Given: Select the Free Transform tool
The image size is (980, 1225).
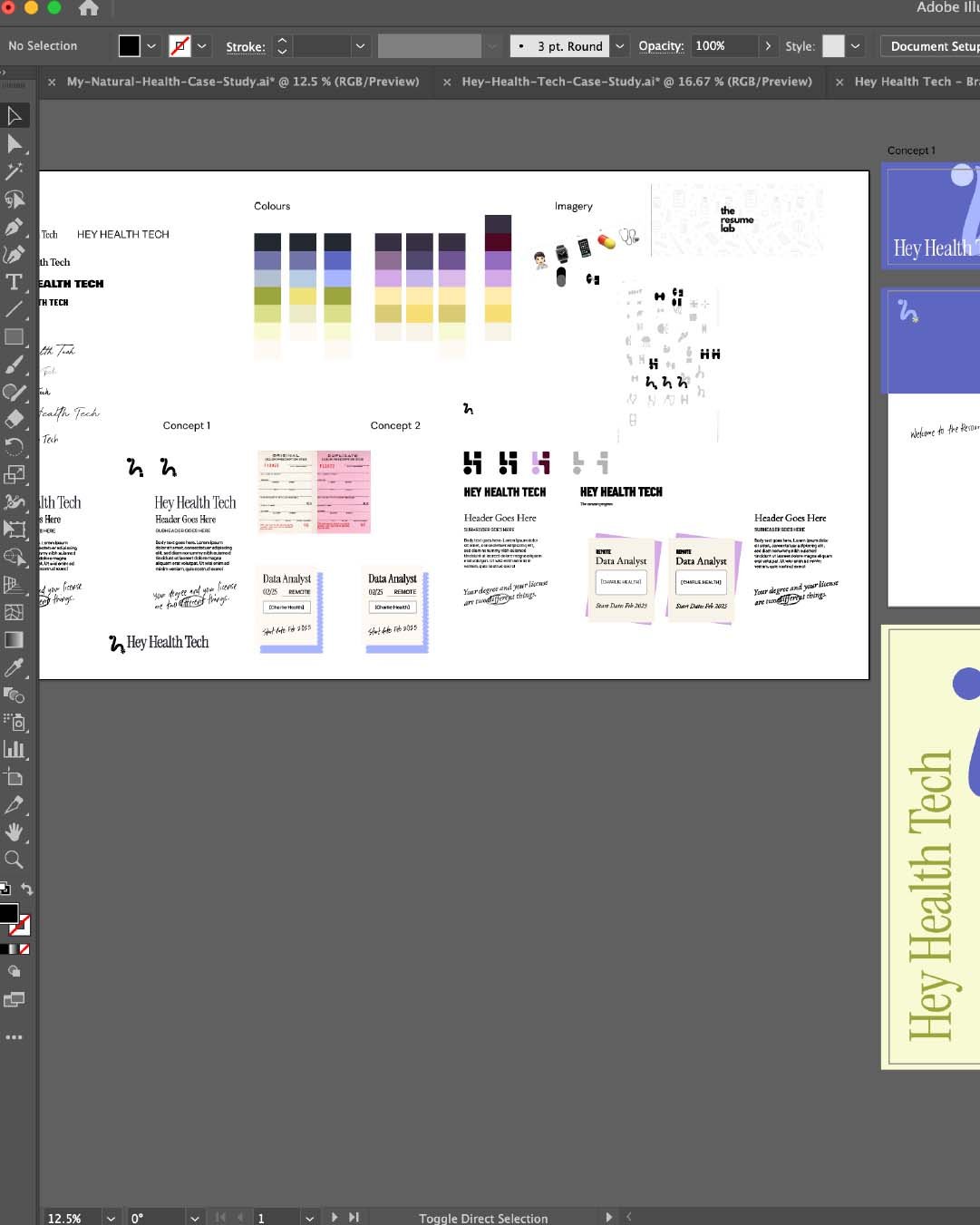Looking at the screenshot, I should [15, 530].
